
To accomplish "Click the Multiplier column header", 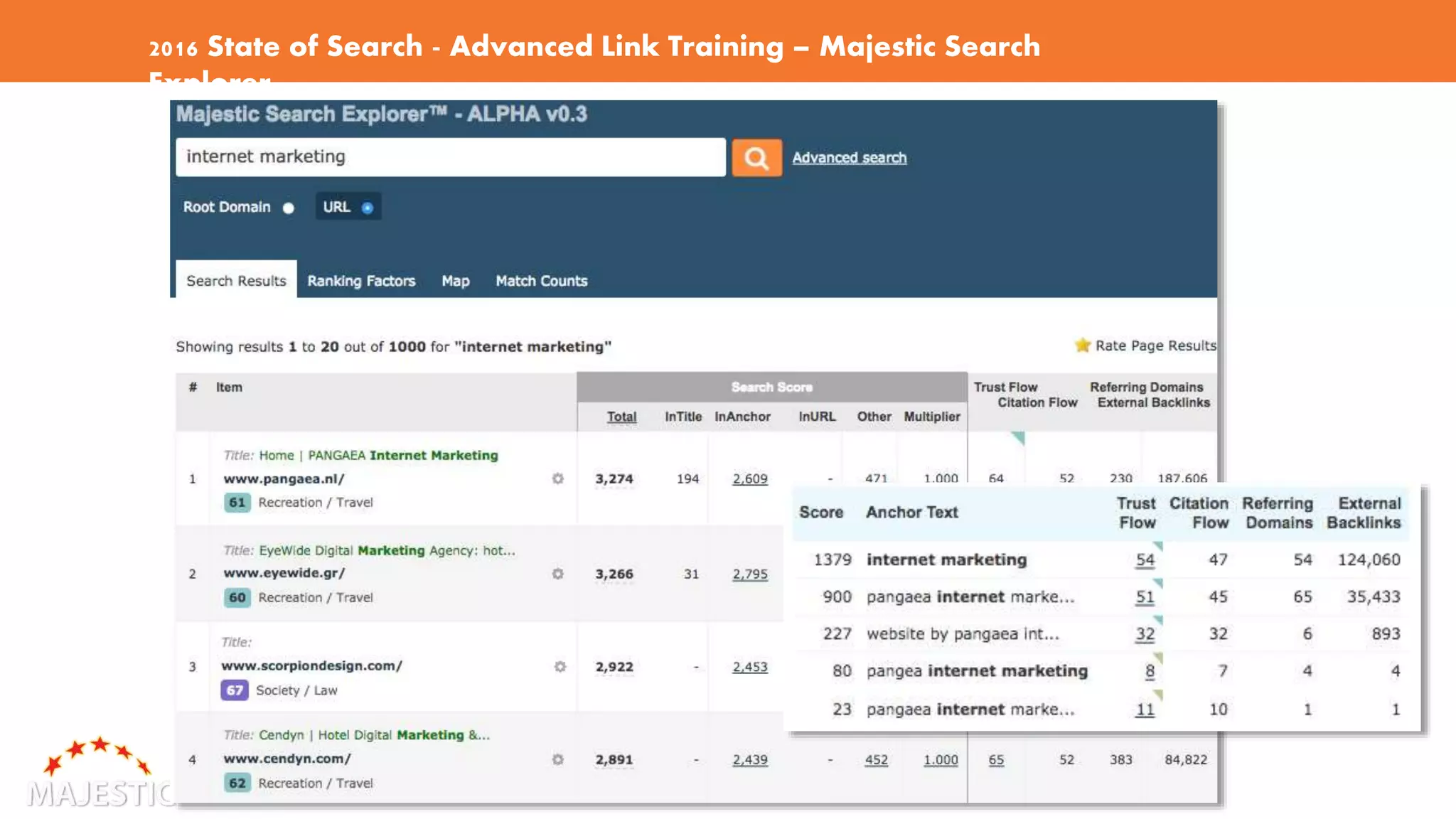I will tap(932, 417).
